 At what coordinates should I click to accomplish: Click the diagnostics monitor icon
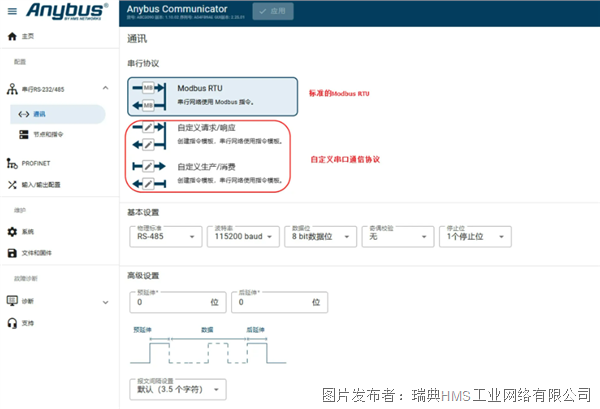click(x=12, y=301)
